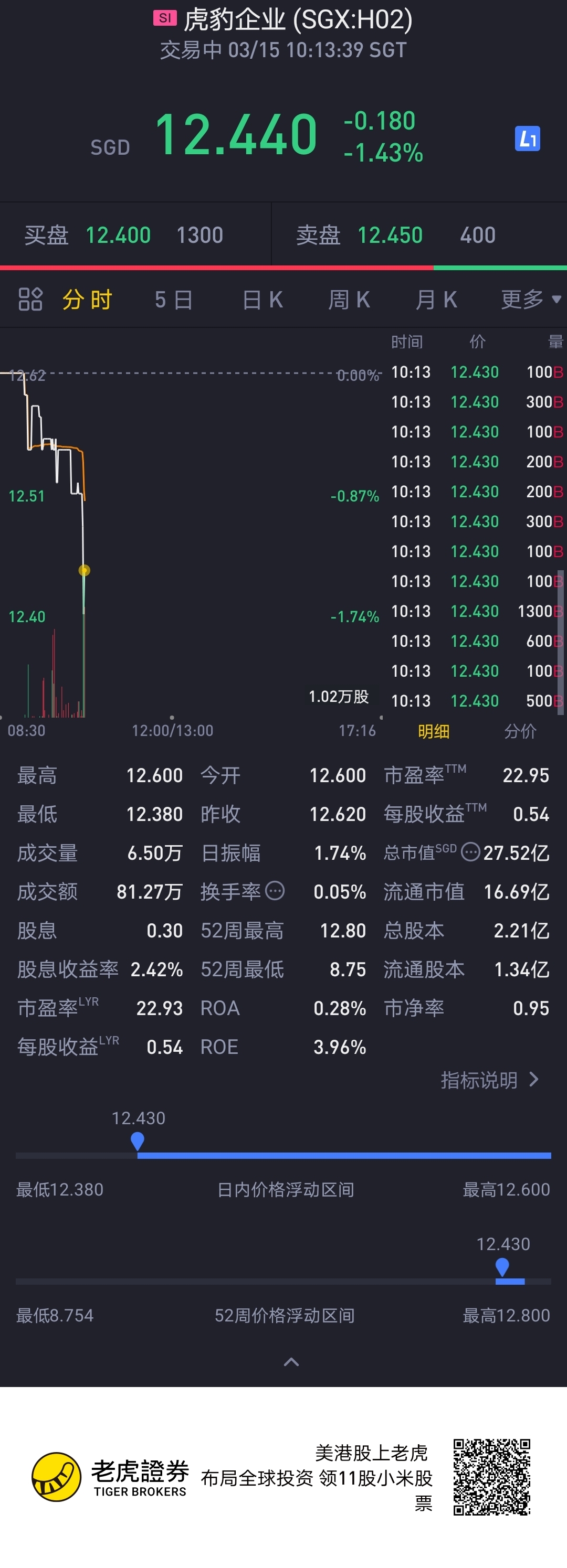The image size is (567, 1568).
Task: Click the 52-week range slider marker
Action: point(502,1267)
